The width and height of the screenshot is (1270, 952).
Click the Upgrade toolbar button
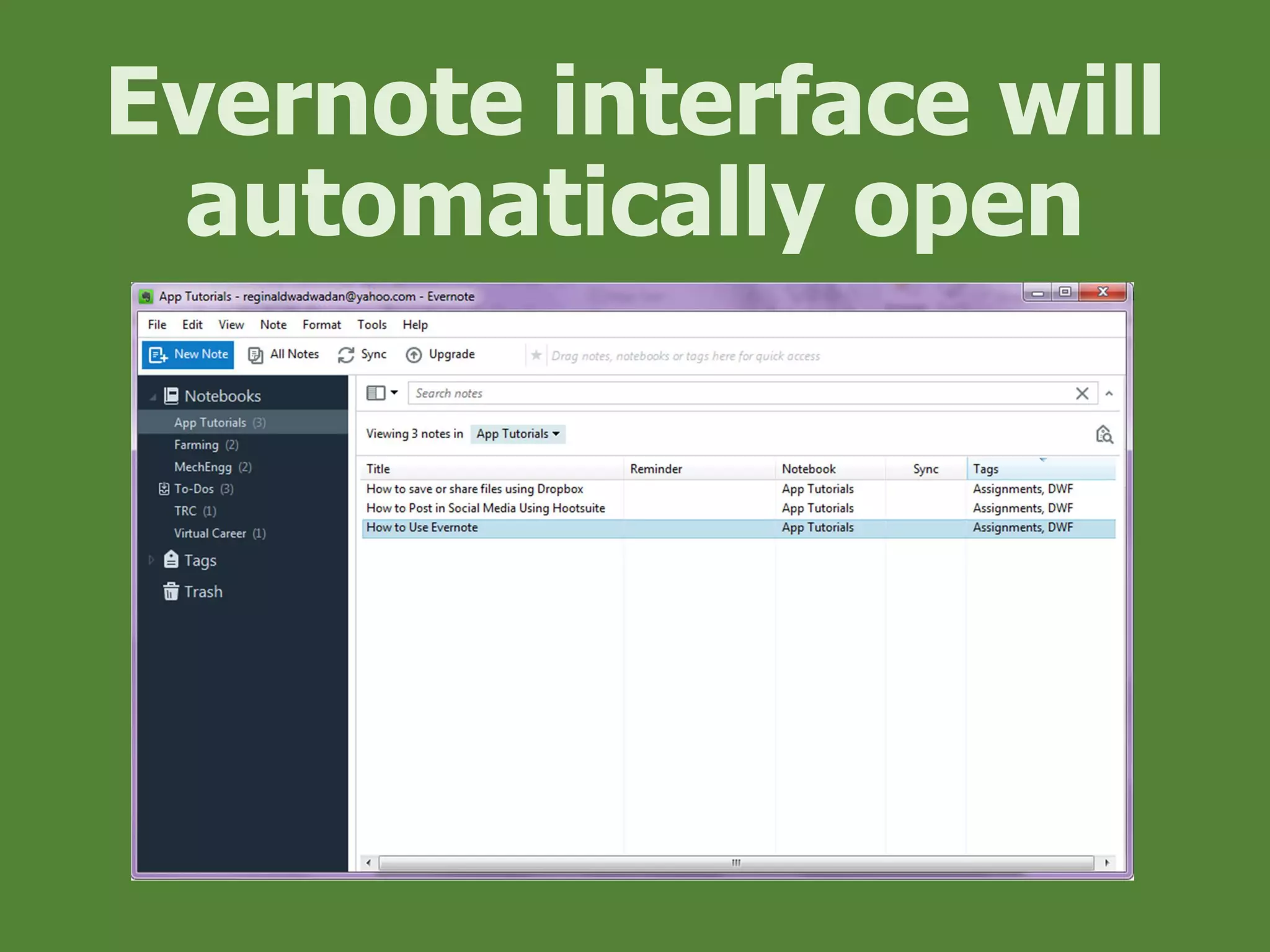click(x=440, y=355)
